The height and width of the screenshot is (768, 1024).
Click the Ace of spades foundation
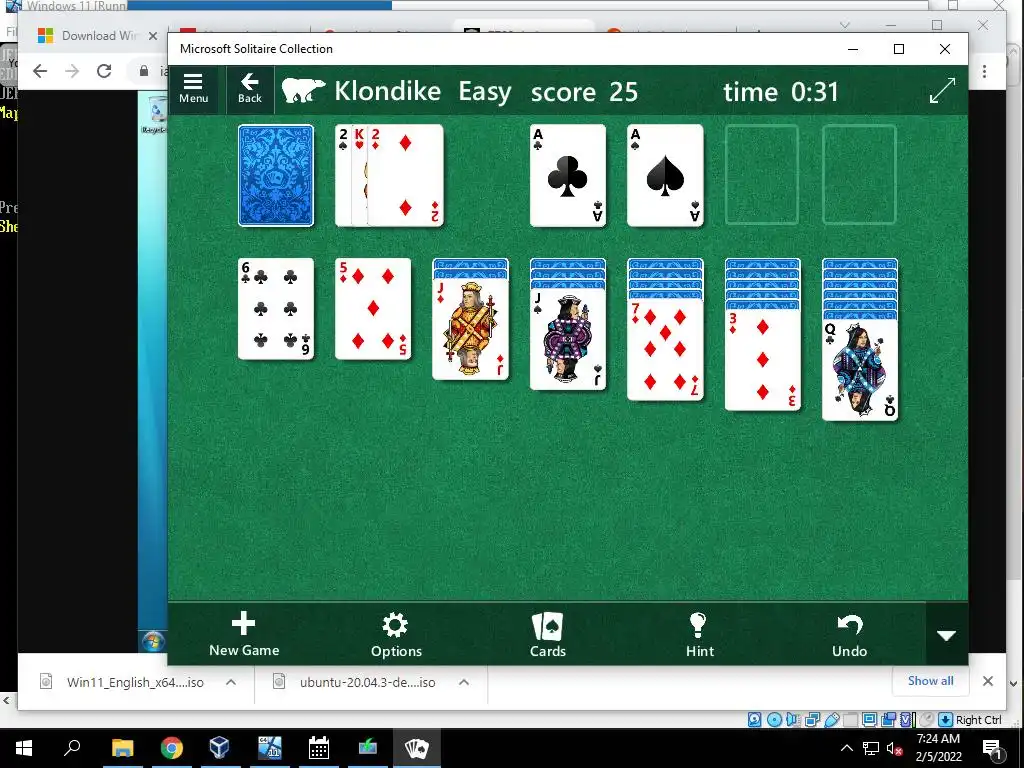[x=665, y=176]
